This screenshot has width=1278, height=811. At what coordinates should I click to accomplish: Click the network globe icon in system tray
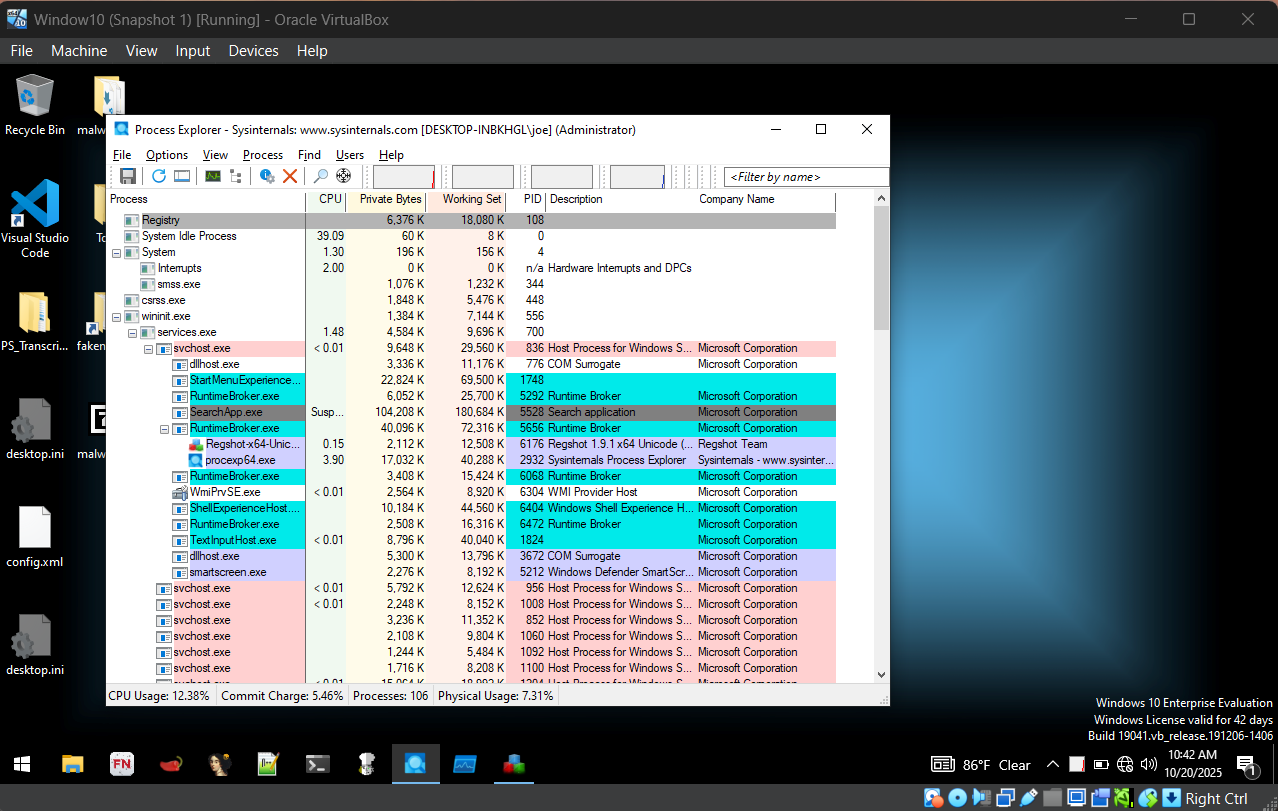1124,765
